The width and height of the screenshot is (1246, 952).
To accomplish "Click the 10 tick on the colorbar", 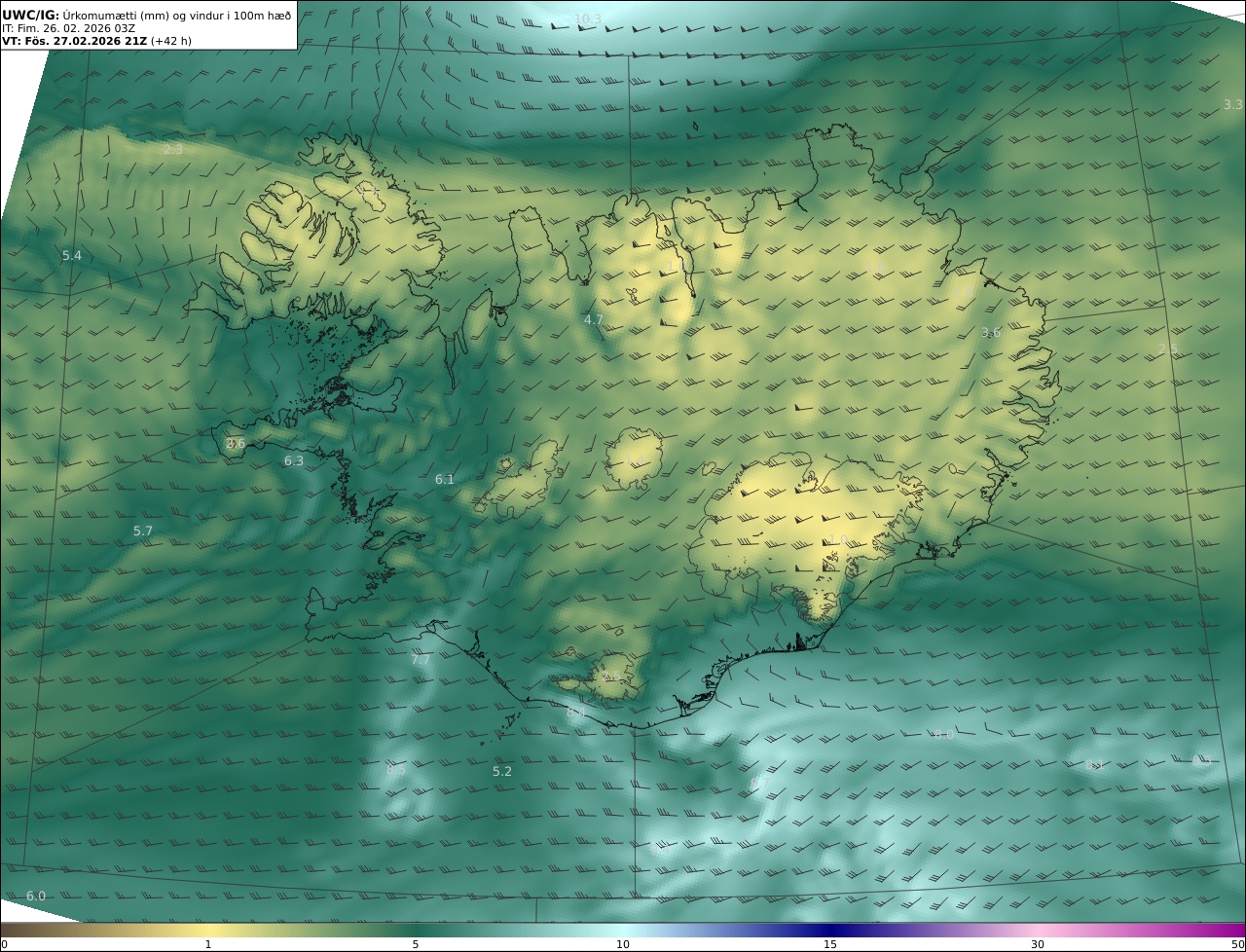I will coord(623,944).
